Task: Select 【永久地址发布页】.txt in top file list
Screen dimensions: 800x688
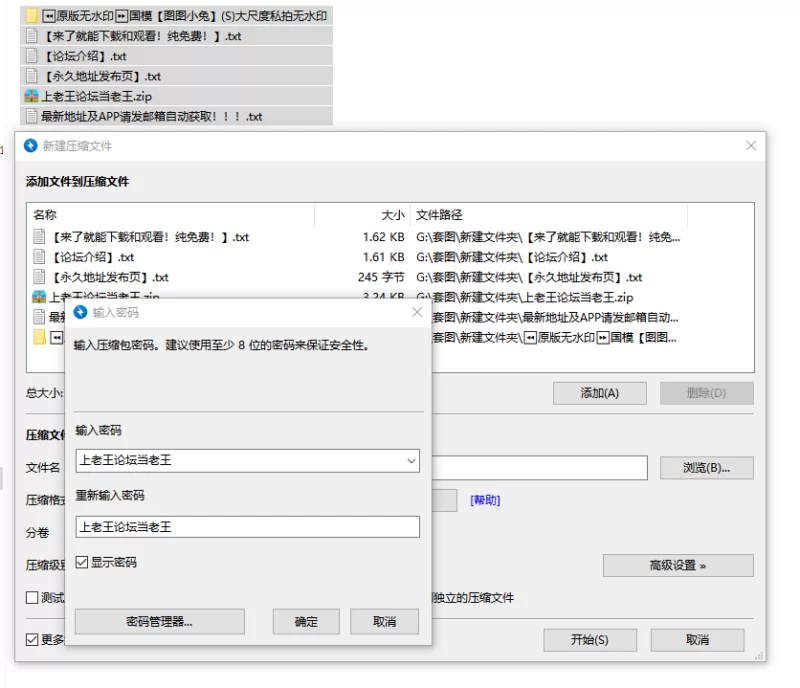Action: pyautogui.click(x=177, y=76)
